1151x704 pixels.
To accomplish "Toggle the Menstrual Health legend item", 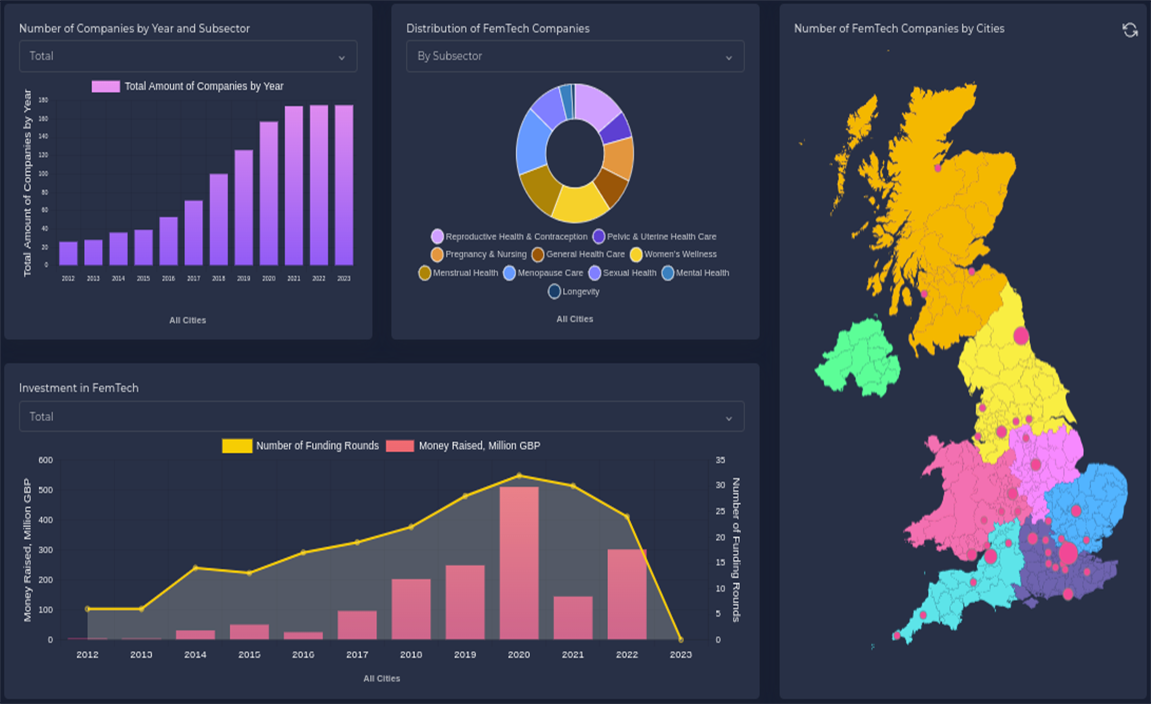I will [425, 273].
